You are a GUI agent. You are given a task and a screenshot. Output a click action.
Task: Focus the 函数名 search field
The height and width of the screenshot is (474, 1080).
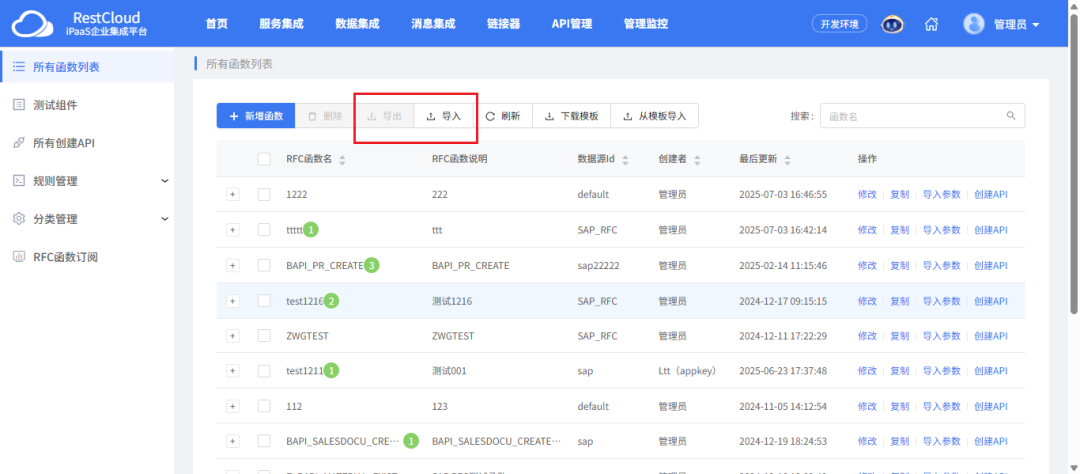(x=910, y=116)
